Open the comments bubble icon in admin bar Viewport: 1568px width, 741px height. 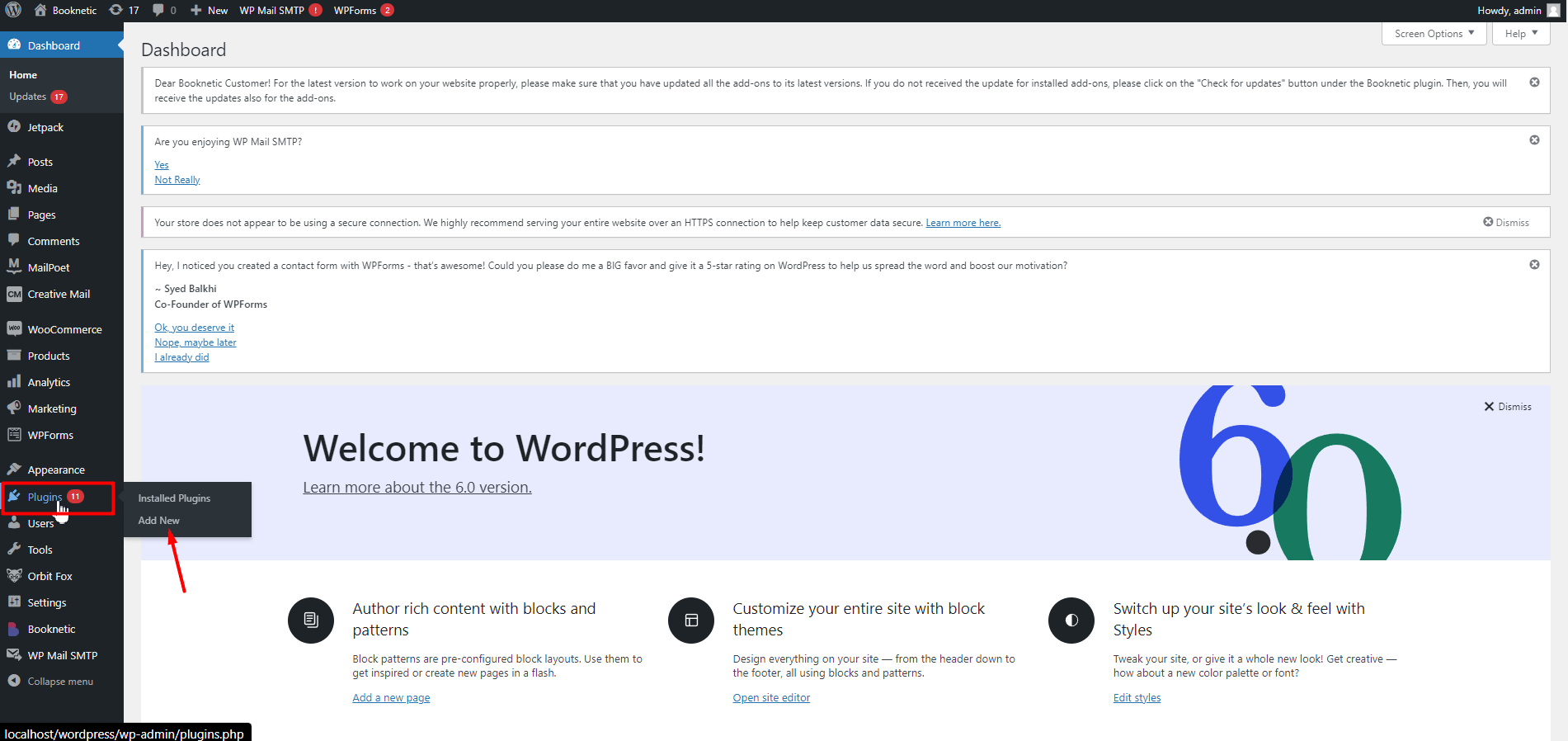158,10
